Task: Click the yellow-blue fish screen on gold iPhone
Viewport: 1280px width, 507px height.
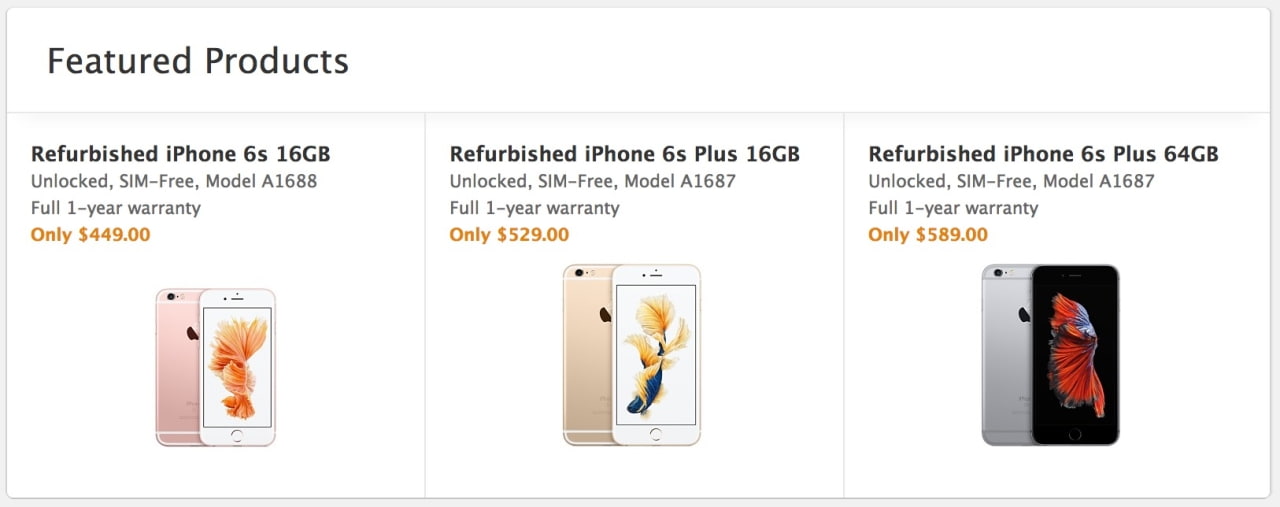Action: click(x=656, y=355)
